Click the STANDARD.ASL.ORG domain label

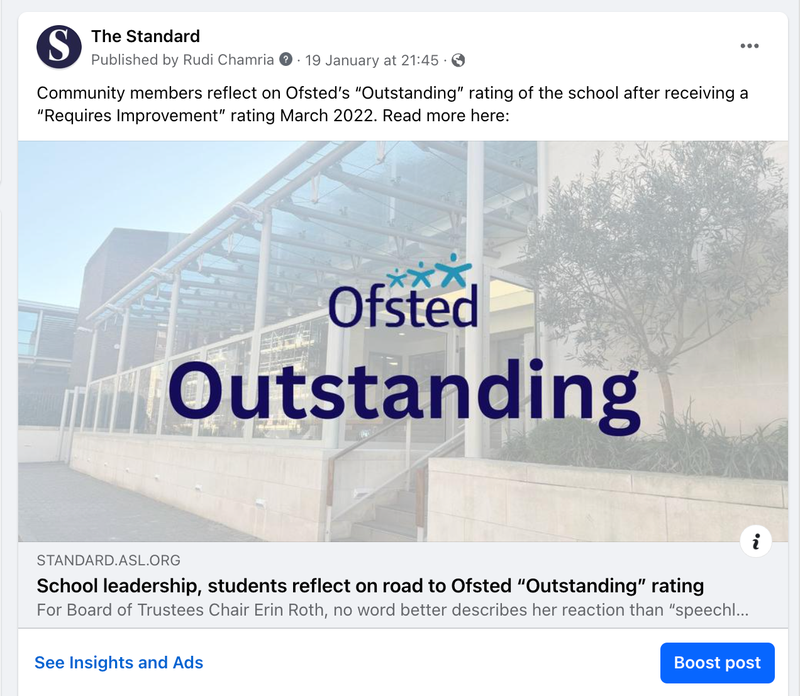click(x=108, y=560)
